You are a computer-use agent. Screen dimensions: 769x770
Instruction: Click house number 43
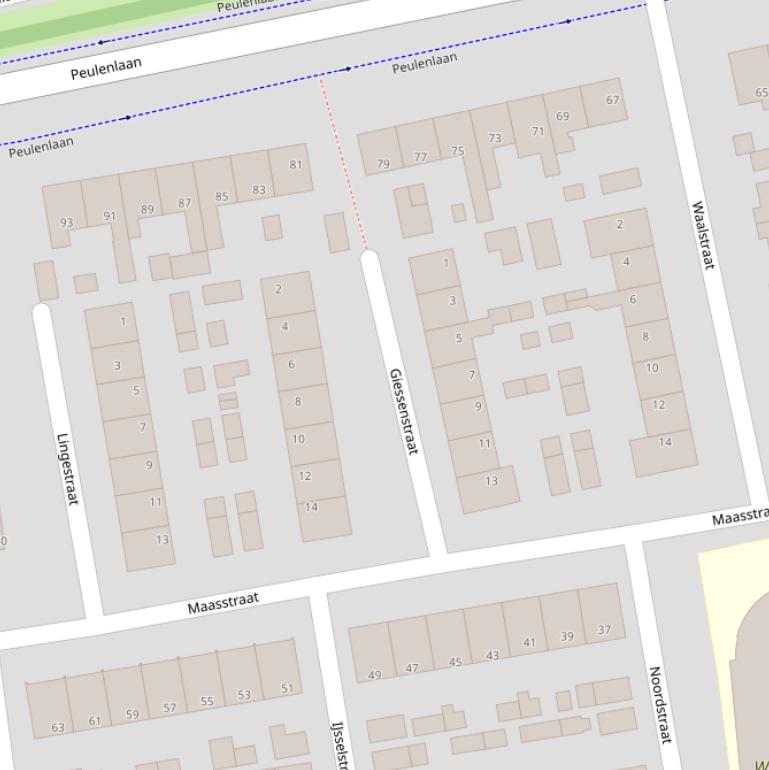(492, 655)
